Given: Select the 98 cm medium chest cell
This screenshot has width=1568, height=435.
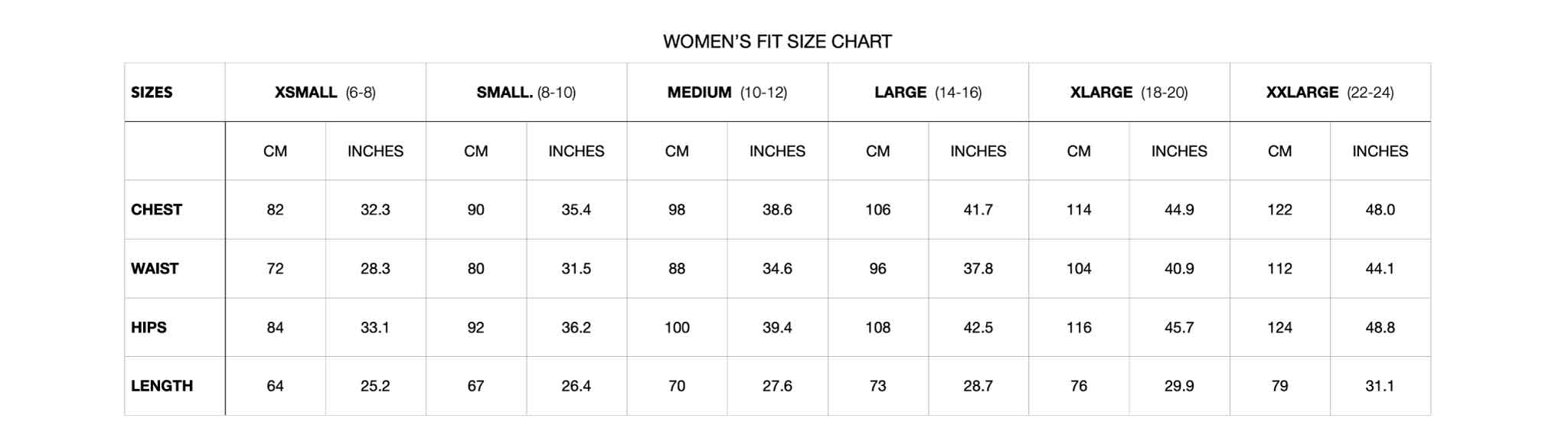Looking at the screenshot, I should 677,210.
